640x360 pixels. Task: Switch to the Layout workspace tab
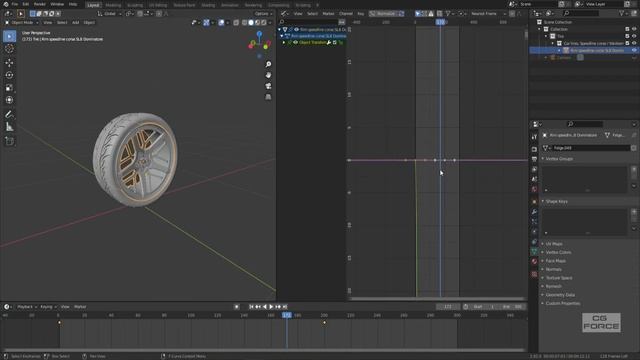click(93, 5)
